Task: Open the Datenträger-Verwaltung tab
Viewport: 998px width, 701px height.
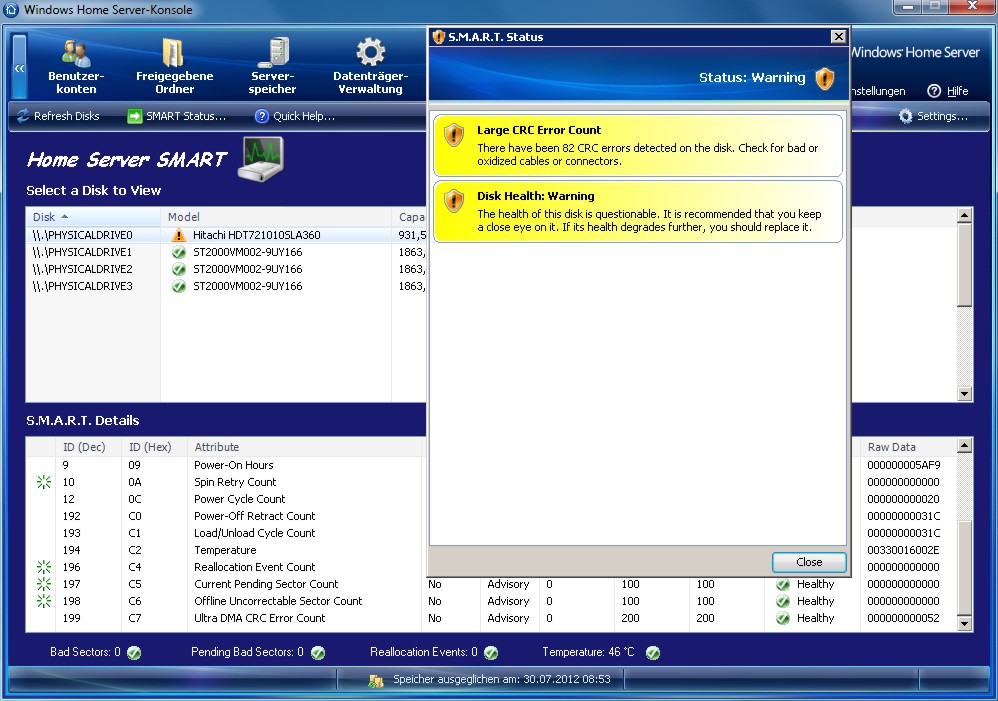Action: (x=370, y=66)
